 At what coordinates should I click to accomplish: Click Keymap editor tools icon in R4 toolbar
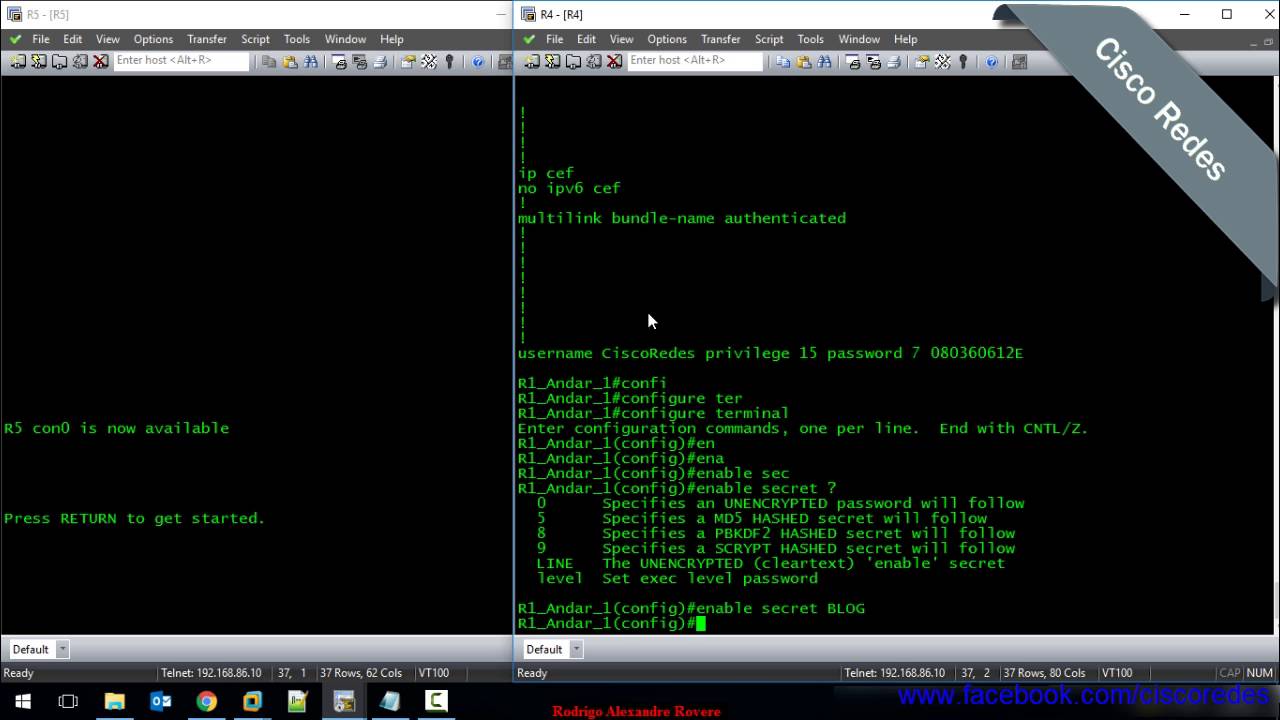pos(942,61)
